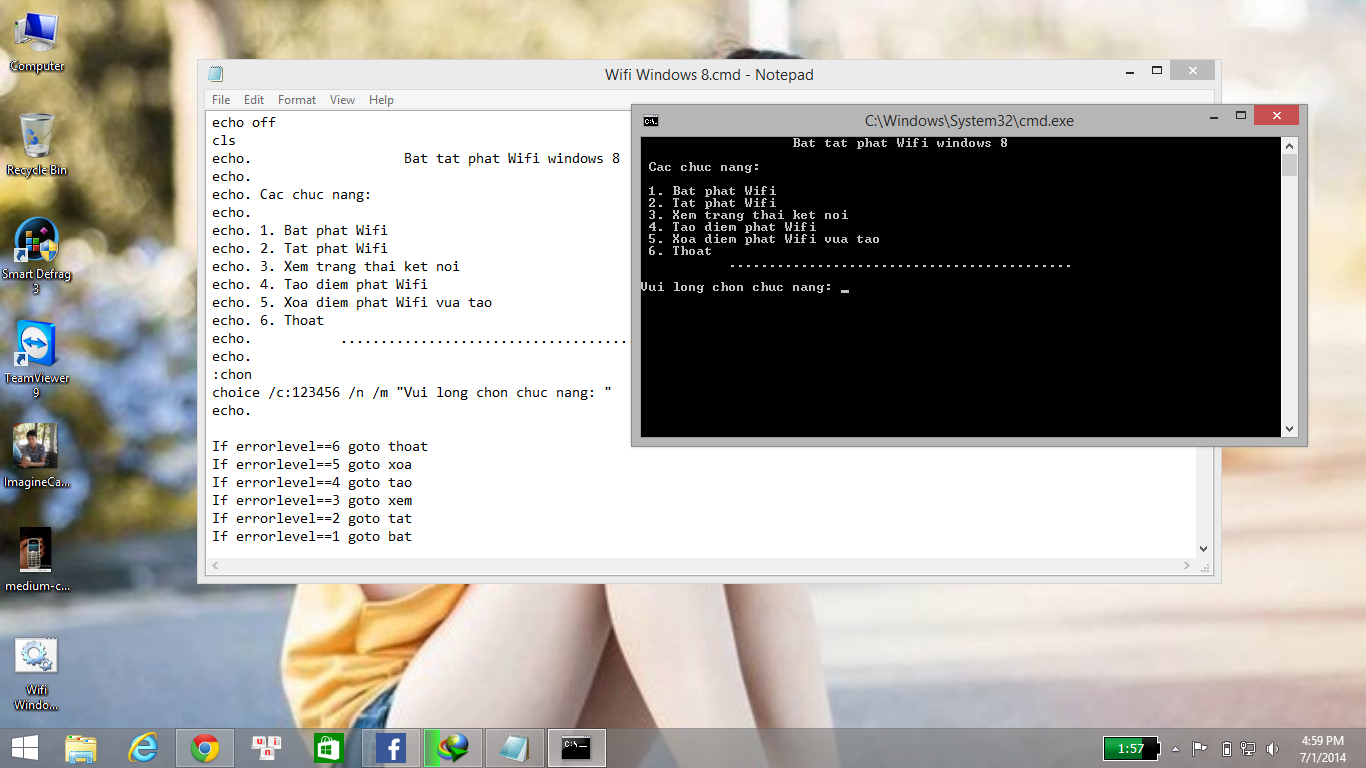
Task: Click 'echo. 1. Bat phat Wifi' in Notepad
Action: click(x=300, y=230)
